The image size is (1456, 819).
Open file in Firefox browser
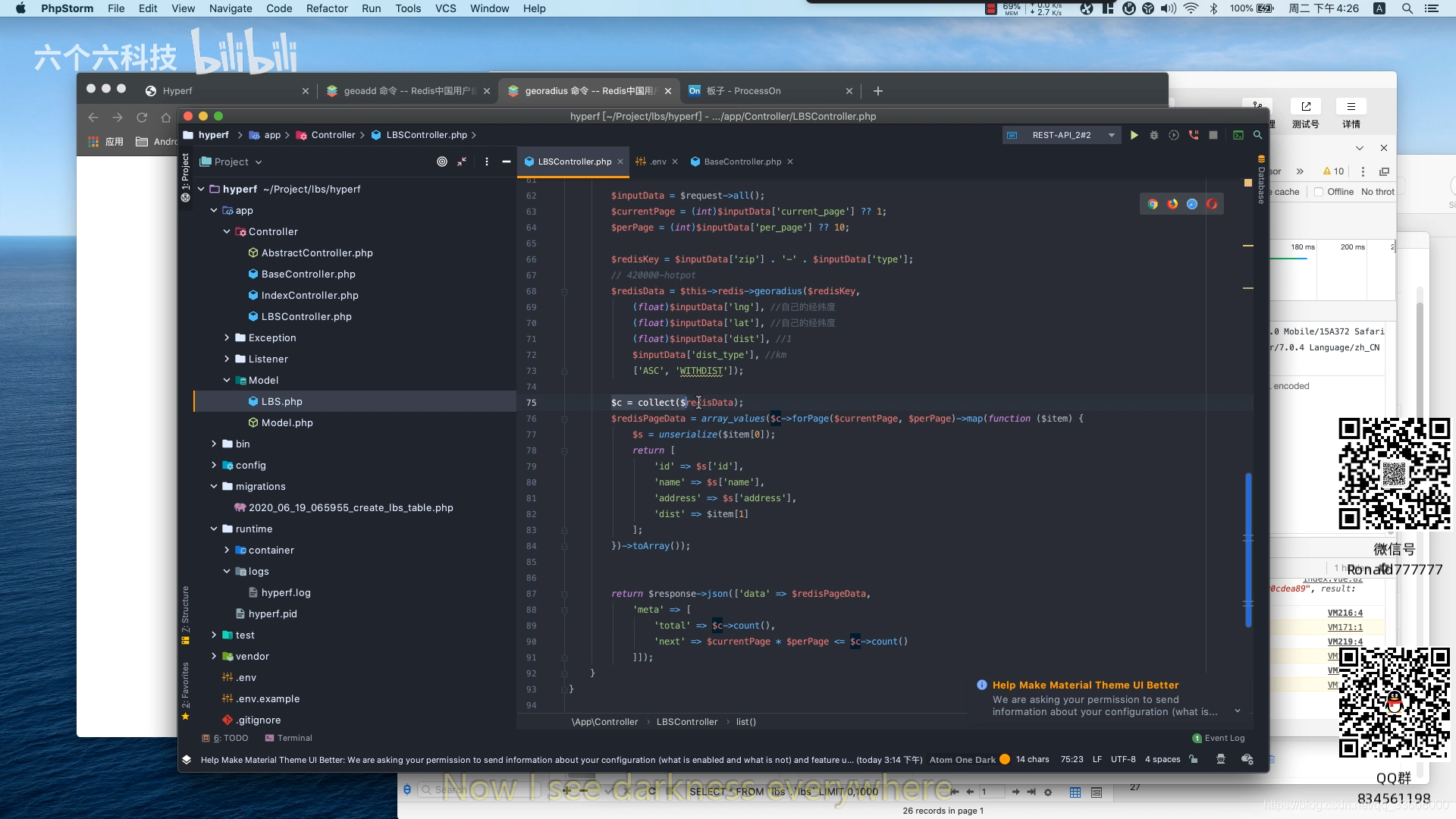(x=1172, y=204)
